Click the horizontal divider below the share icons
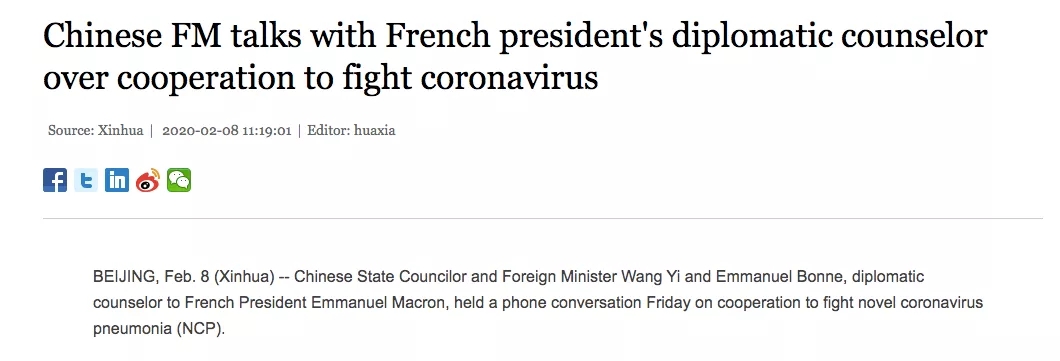 pos(543,218)
